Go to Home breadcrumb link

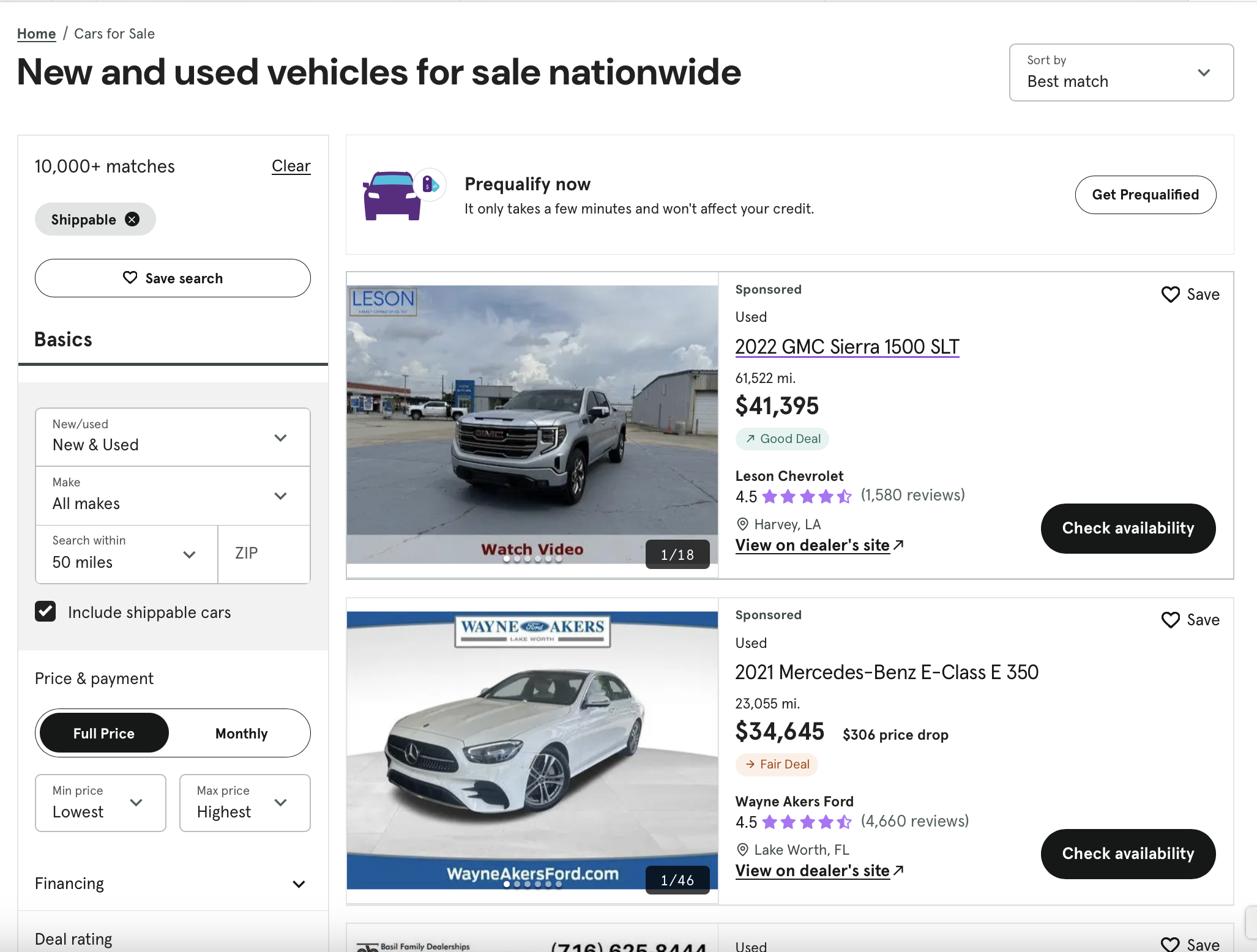36,34
